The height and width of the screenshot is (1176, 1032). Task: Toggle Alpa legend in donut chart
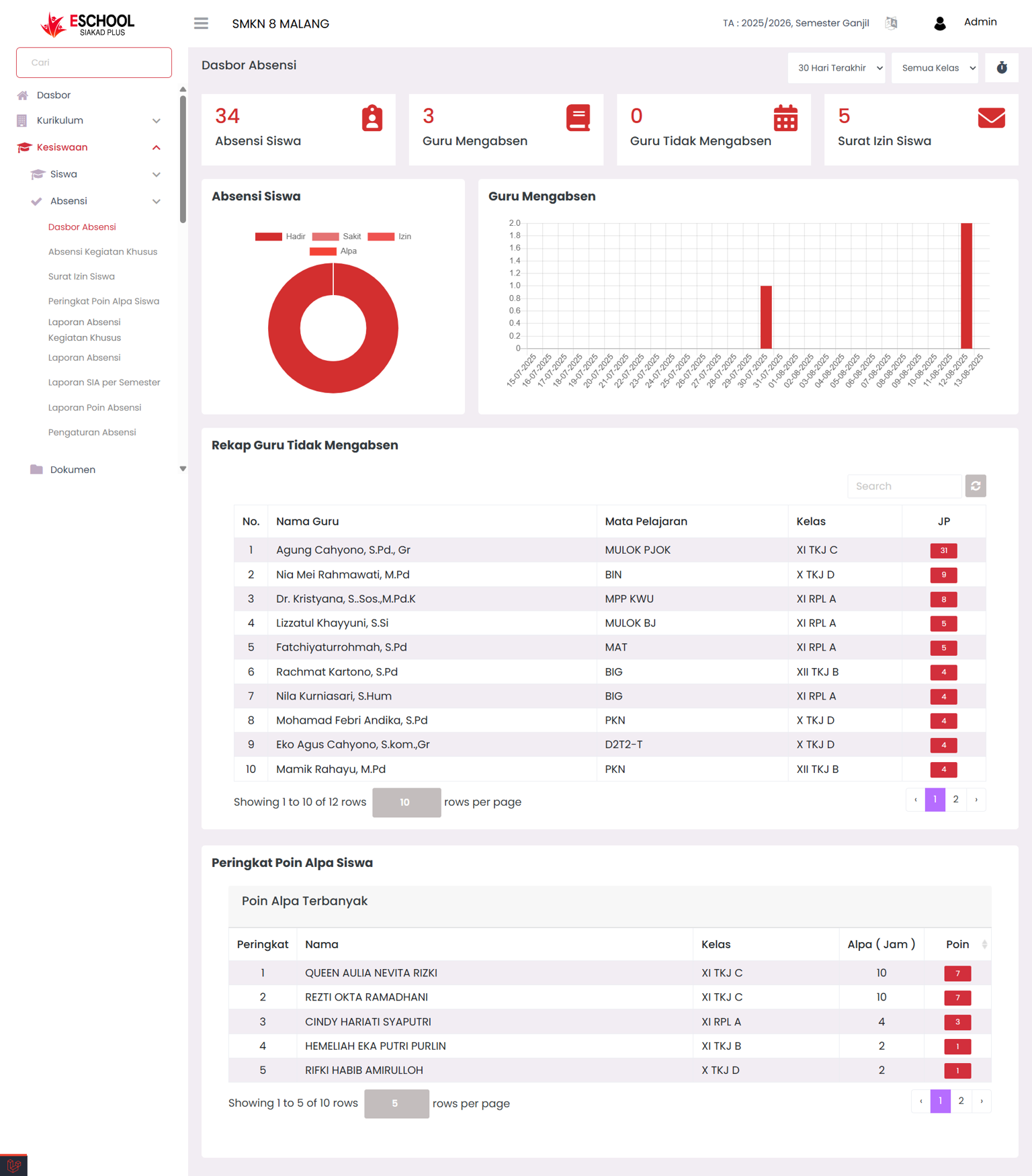333,251
